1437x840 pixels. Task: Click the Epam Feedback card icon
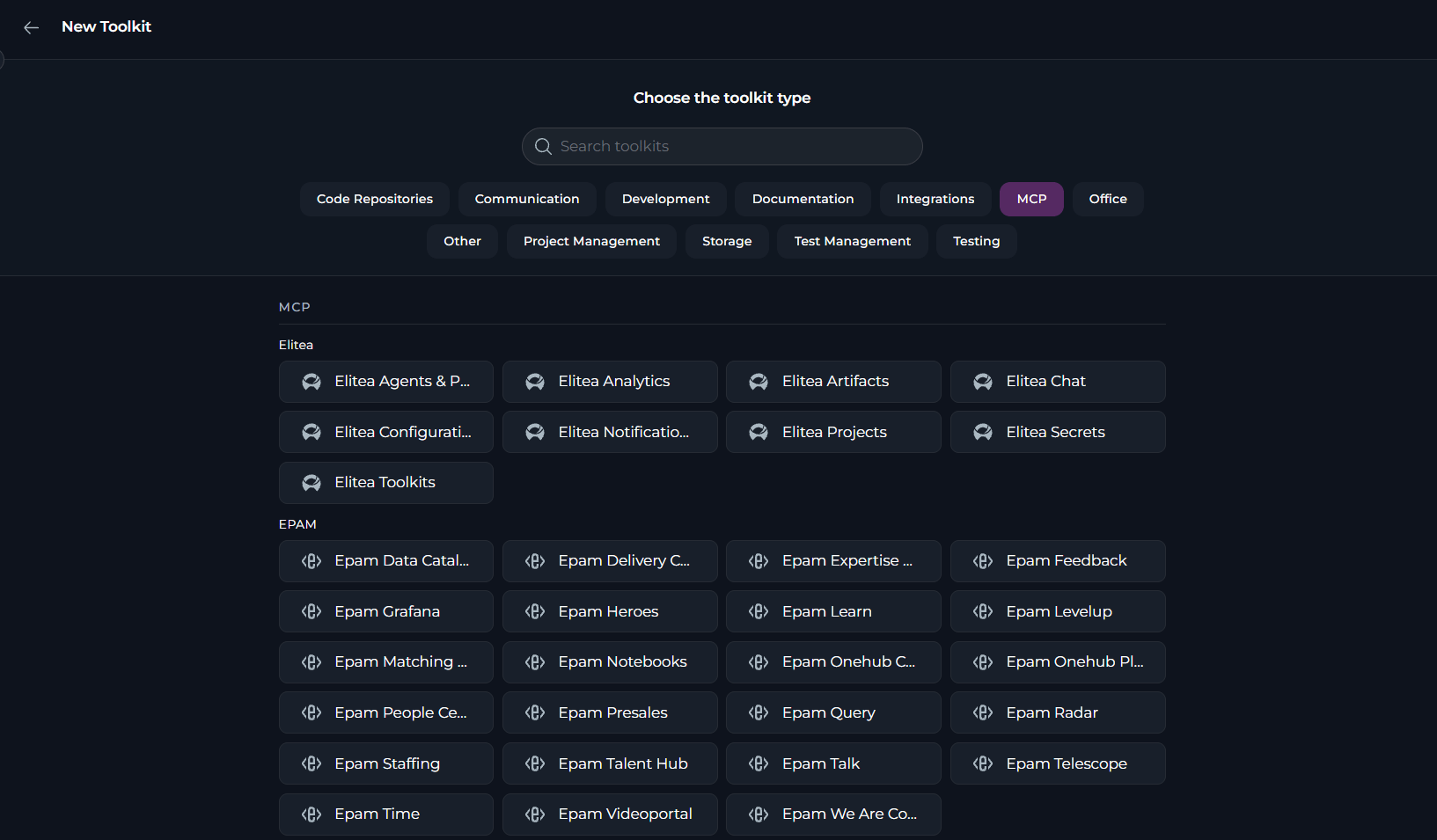(x=983, y=561)
